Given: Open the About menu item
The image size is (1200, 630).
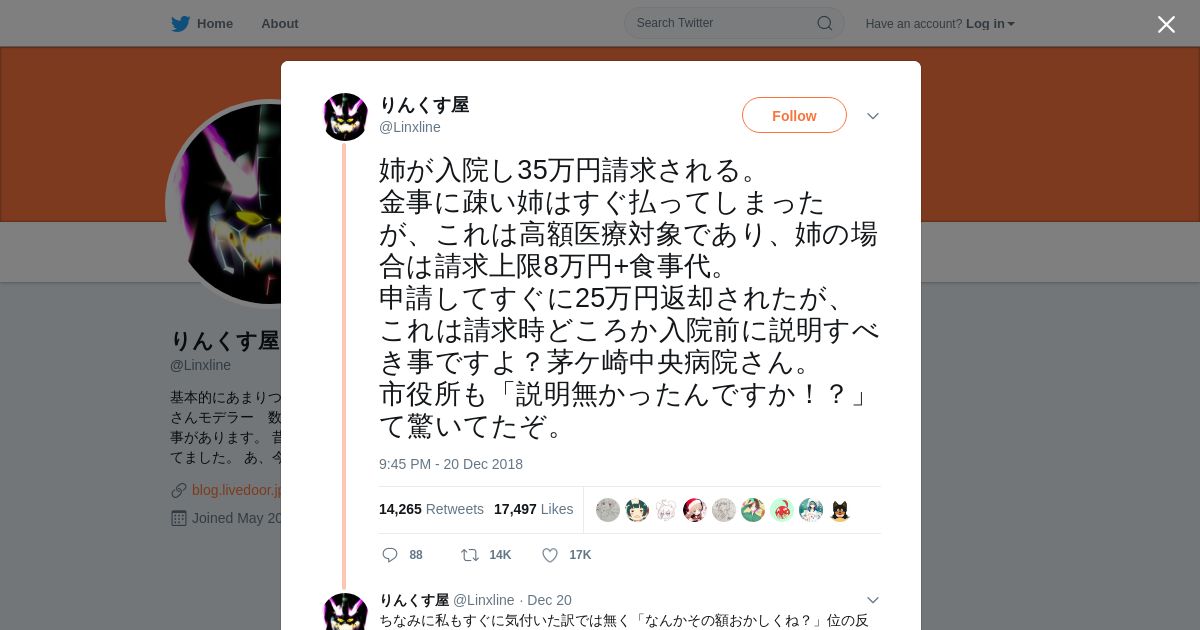Looking at the screenshot, I should [x=280, y=24].
